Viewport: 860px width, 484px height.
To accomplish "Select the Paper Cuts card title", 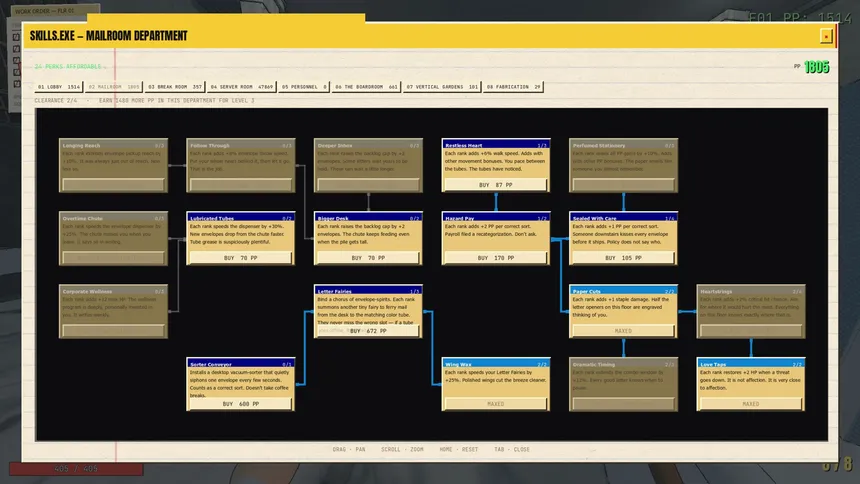I will tap(586, 291).
